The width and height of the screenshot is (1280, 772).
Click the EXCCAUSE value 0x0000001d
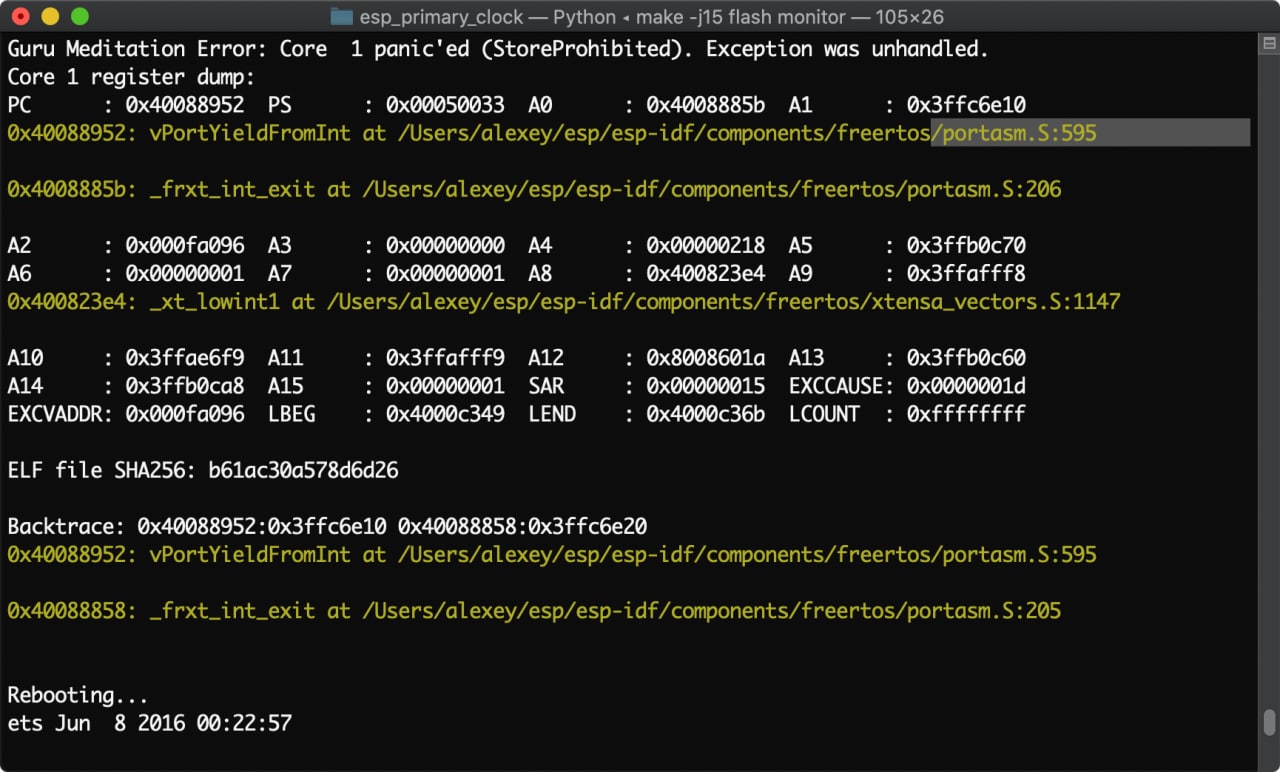(966, 386)
